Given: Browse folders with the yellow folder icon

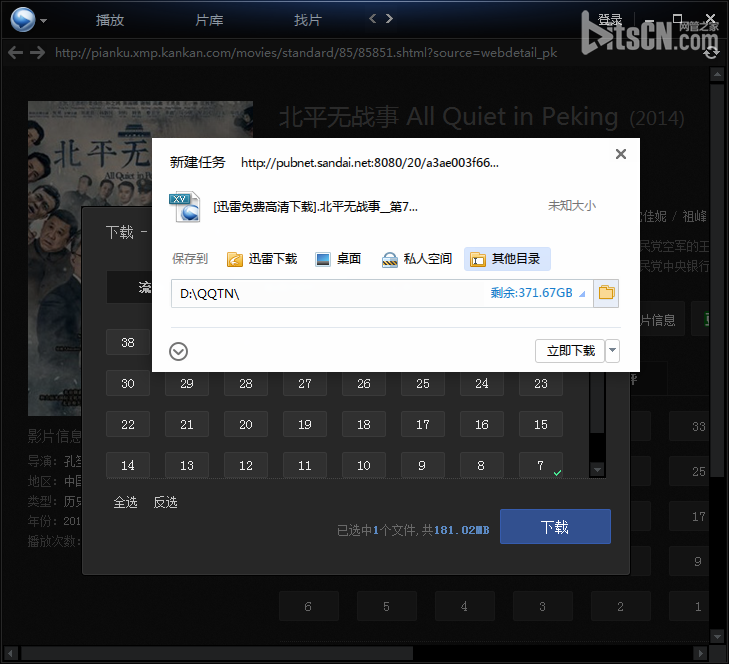Looking at the screenshot, I should [x=606, y=293].
